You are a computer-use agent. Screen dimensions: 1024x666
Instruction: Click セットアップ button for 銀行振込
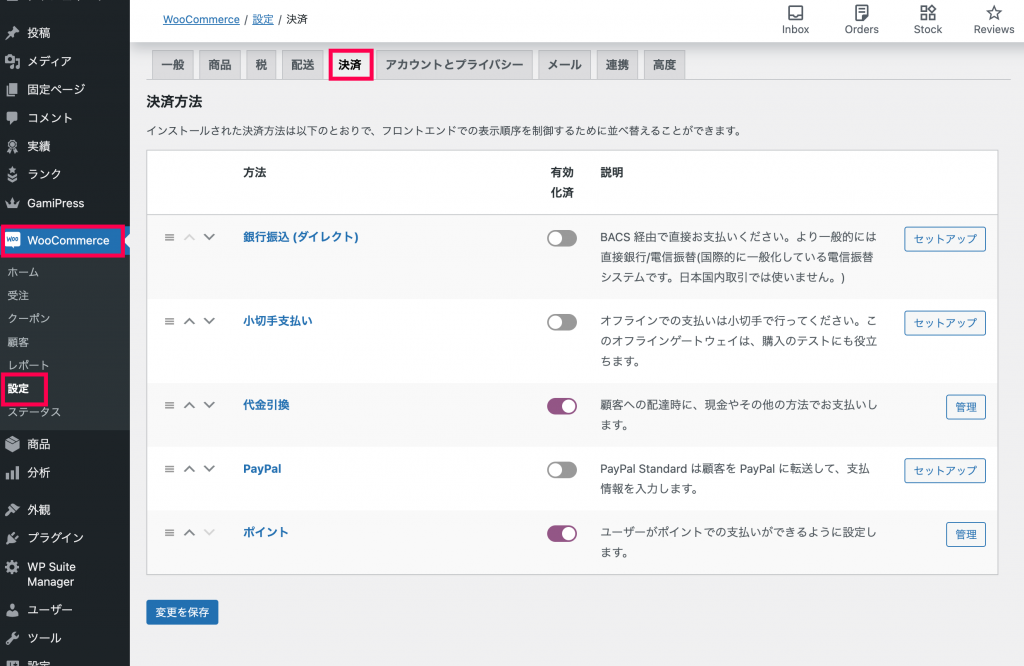coord(944,239)
